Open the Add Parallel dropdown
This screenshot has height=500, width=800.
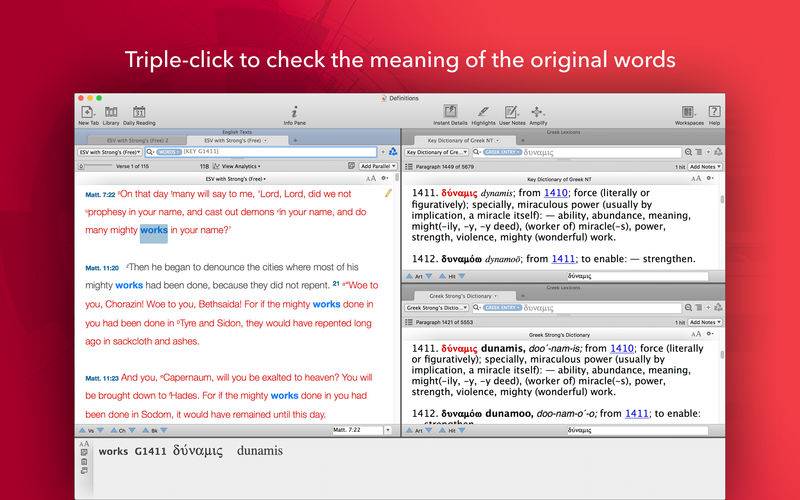click(378, 166)
